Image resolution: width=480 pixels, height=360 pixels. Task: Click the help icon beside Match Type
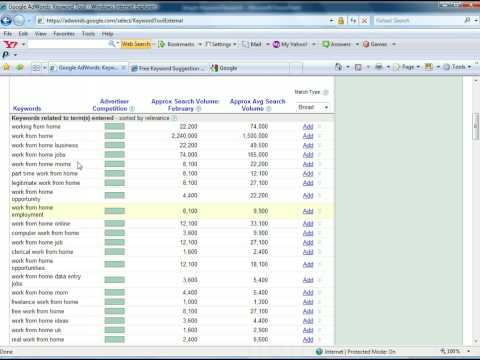[x=326, y=92]
